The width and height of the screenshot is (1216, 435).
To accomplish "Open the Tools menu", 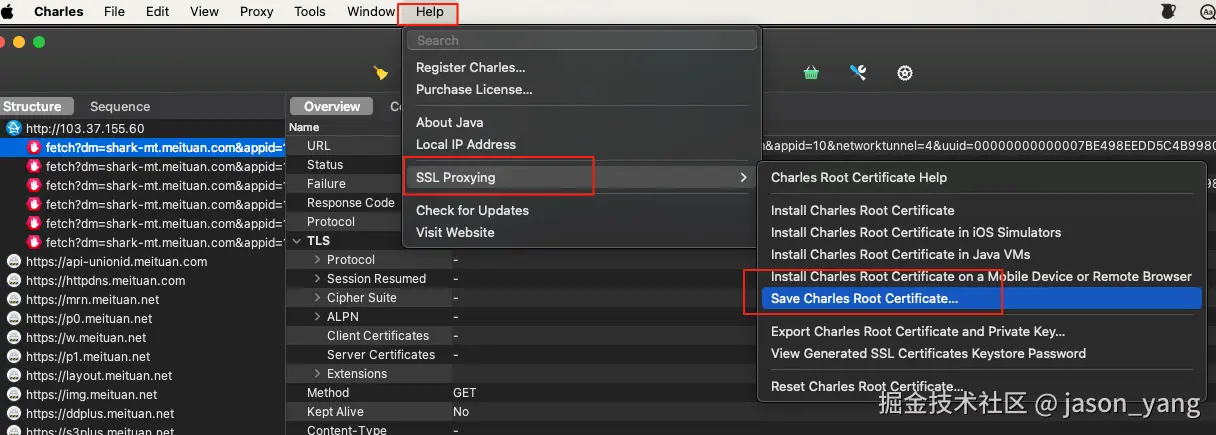I will [x=310, y=12].
